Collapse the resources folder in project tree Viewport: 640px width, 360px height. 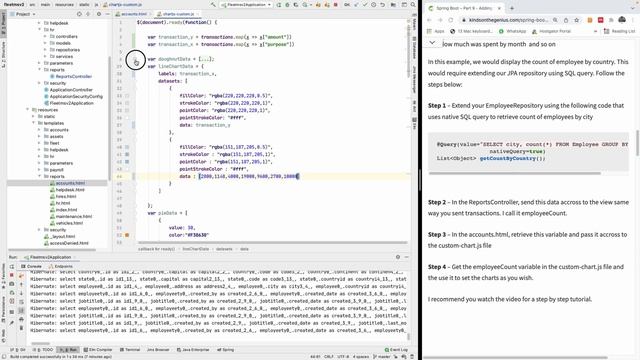tap(28, 110)
